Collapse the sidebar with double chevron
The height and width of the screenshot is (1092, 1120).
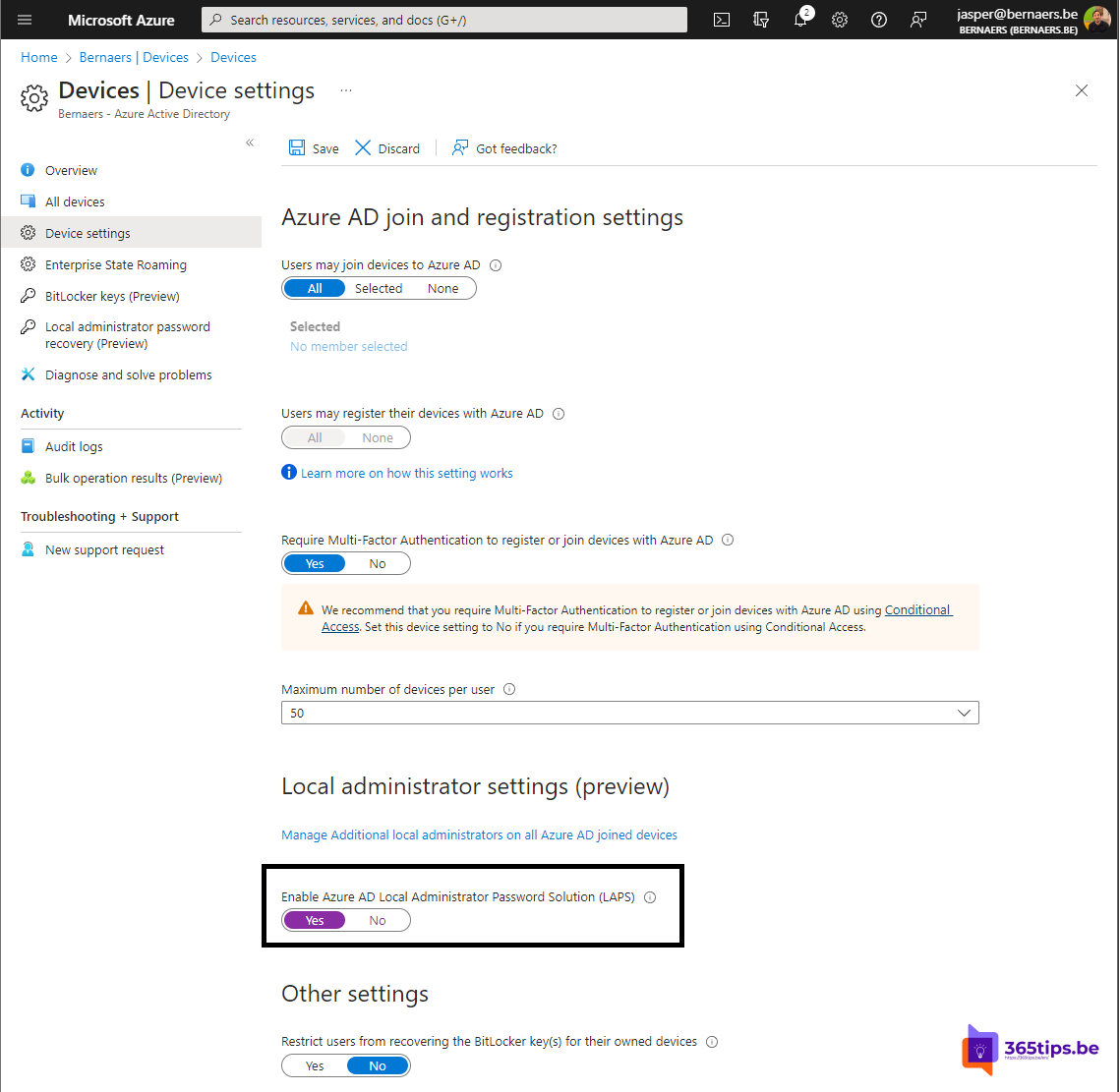250,143
